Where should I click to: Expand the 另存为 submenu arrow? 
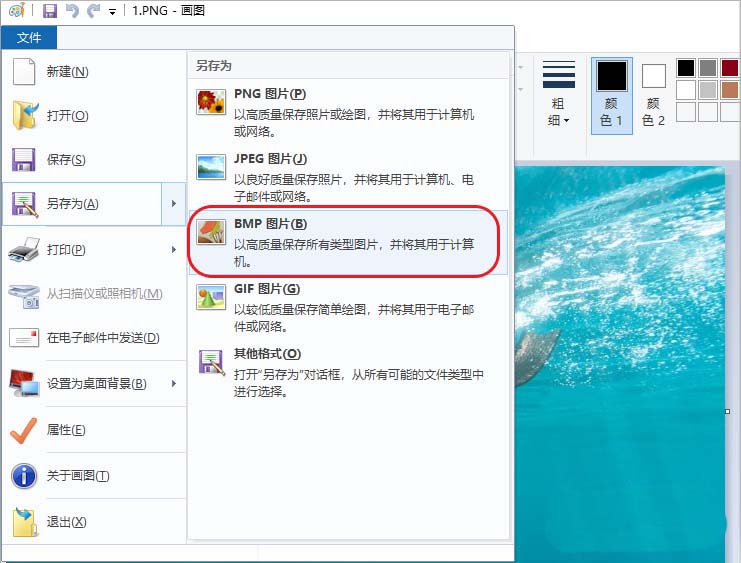174,203
